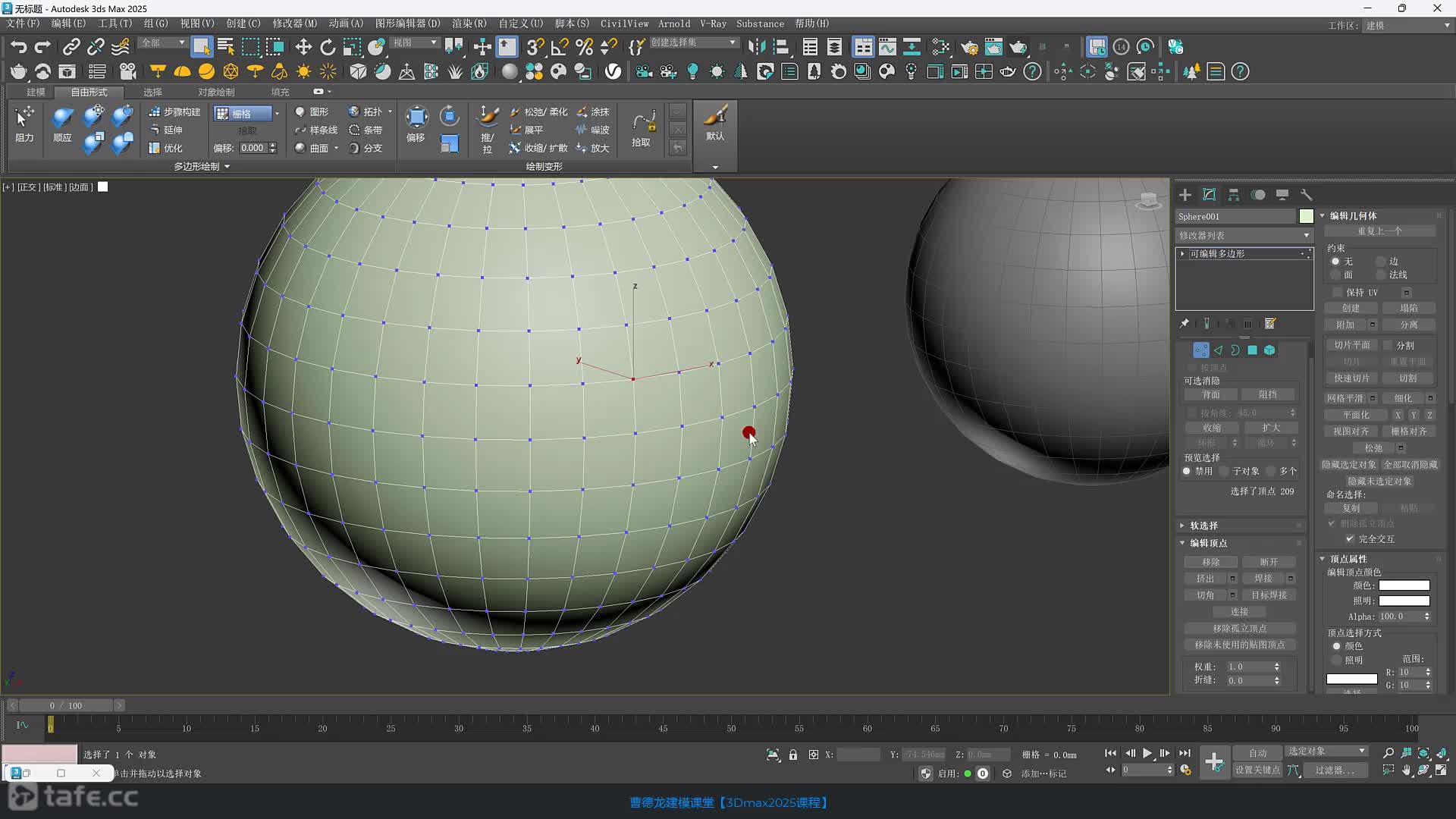This screenshot has height=819, width=1456.
Task: Expand 可编辑多边形 in modifier stack
Action: coord(1182,254)
